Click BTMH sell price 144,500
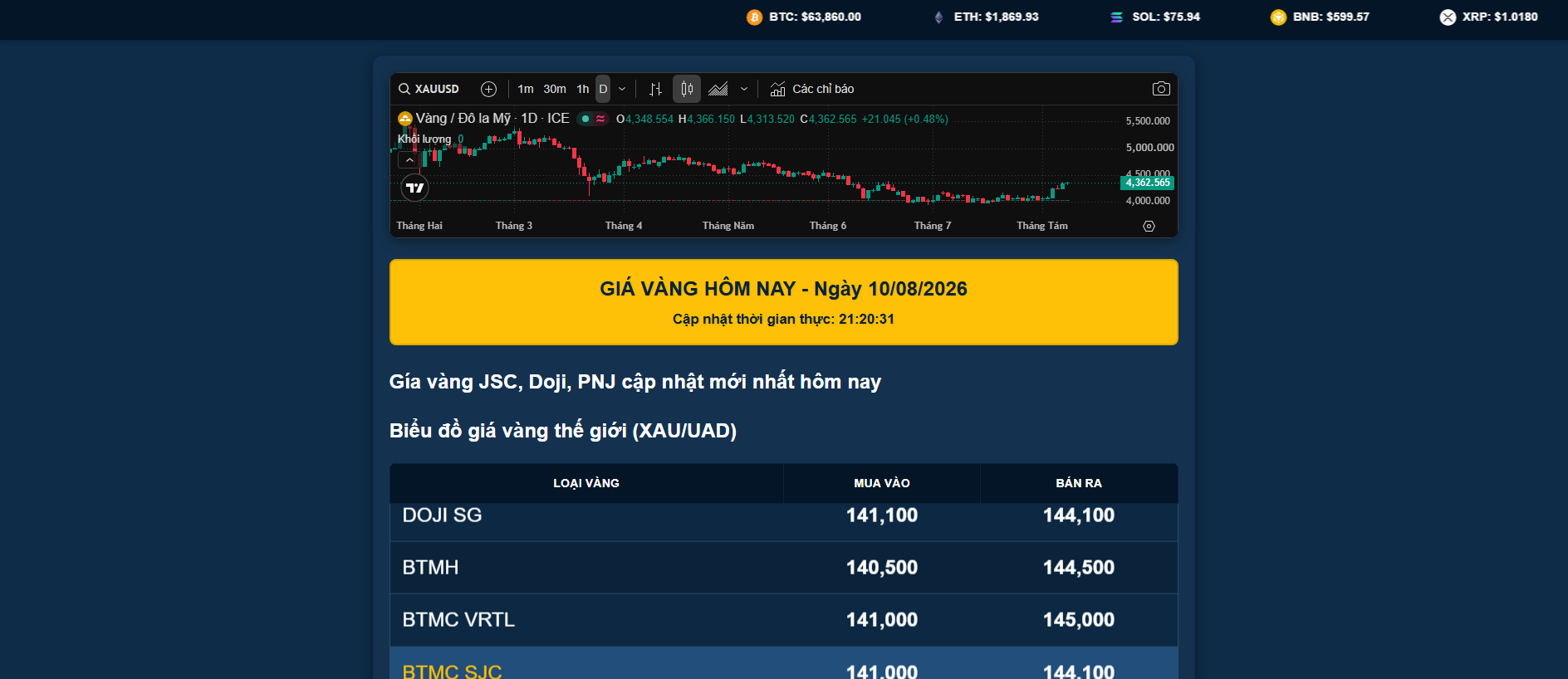 pyautogui.click(x=1079, y=568)
